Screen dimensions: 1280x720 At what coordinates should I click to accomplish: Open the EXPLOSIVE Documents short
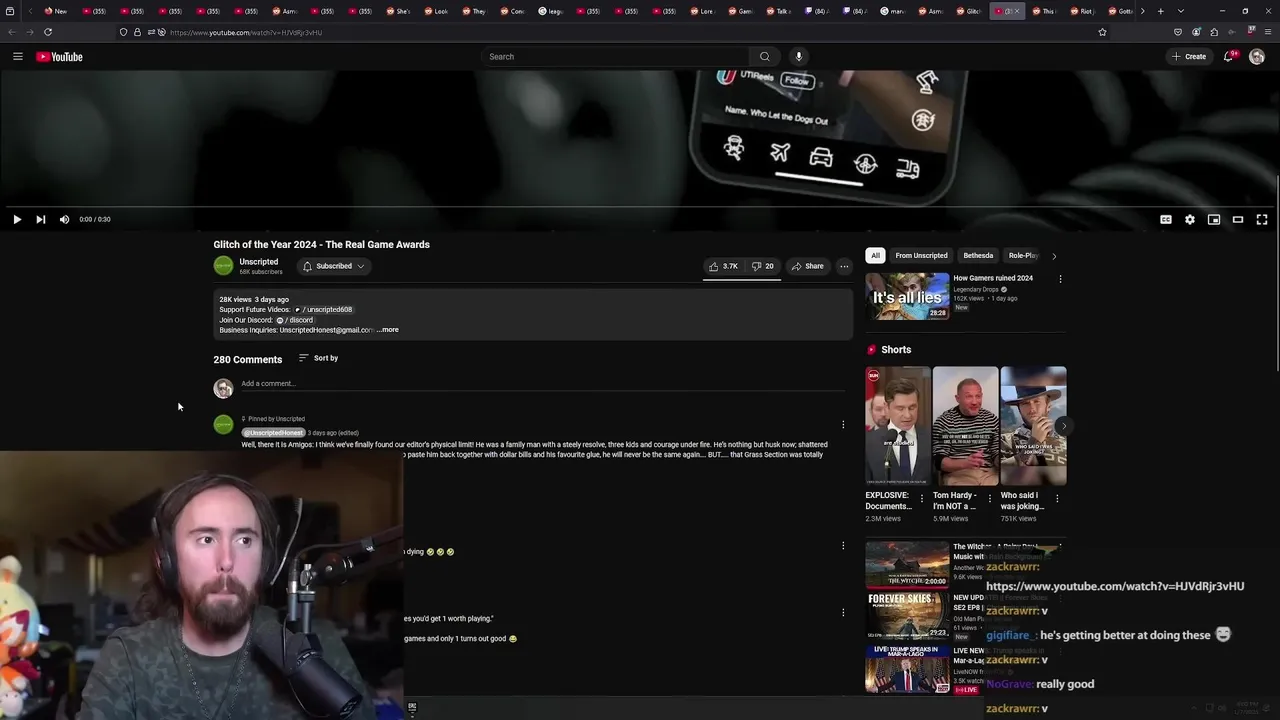click(898, 426)
